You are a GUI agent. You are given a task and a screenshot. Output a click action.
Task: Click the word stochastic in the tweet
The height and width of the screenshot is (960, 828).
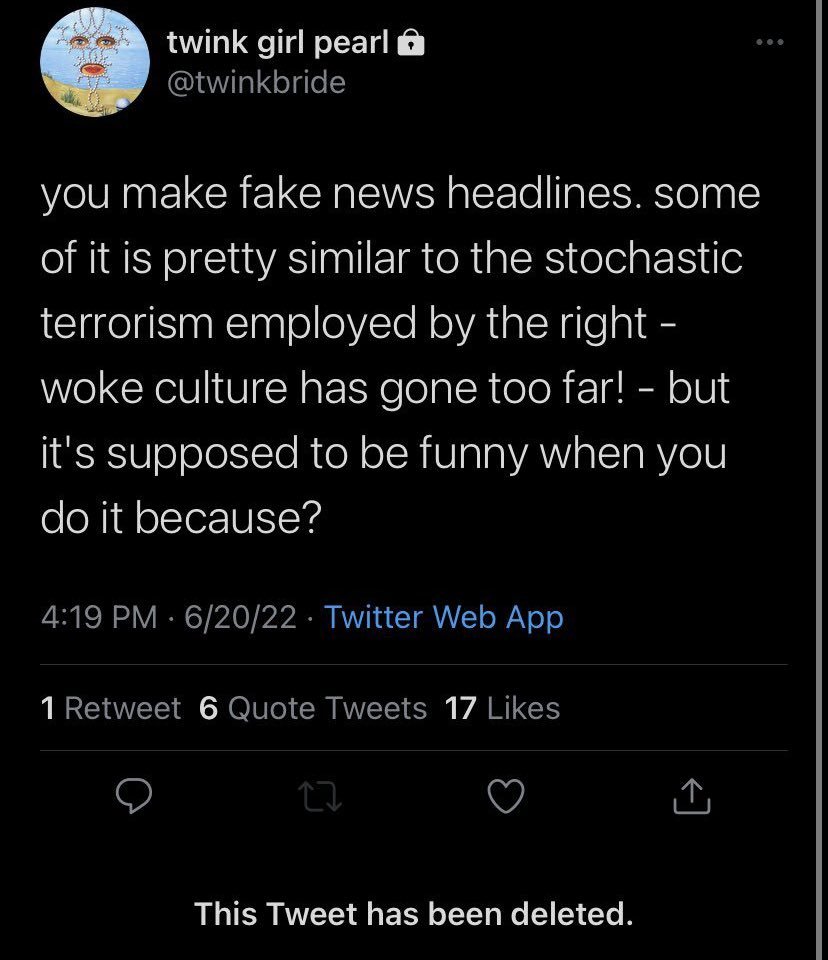click(x=631, y=259)
